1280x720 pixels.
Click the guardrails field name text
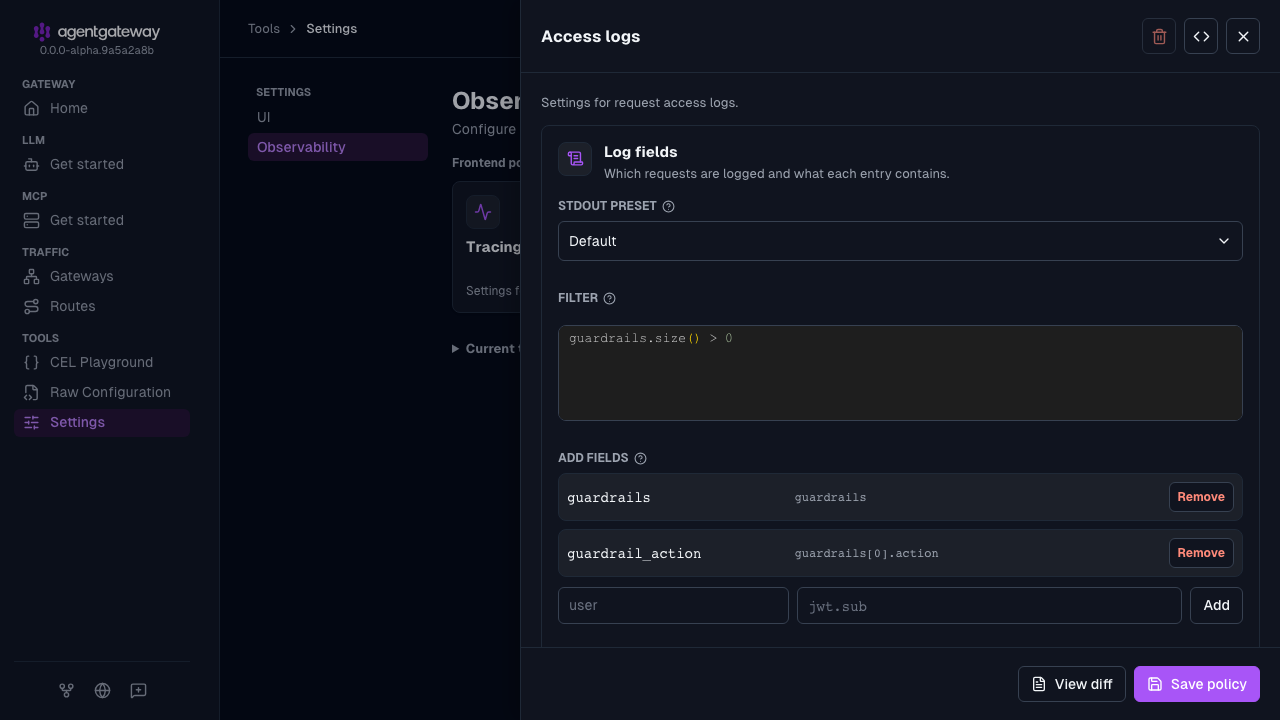tap(609, 497)
